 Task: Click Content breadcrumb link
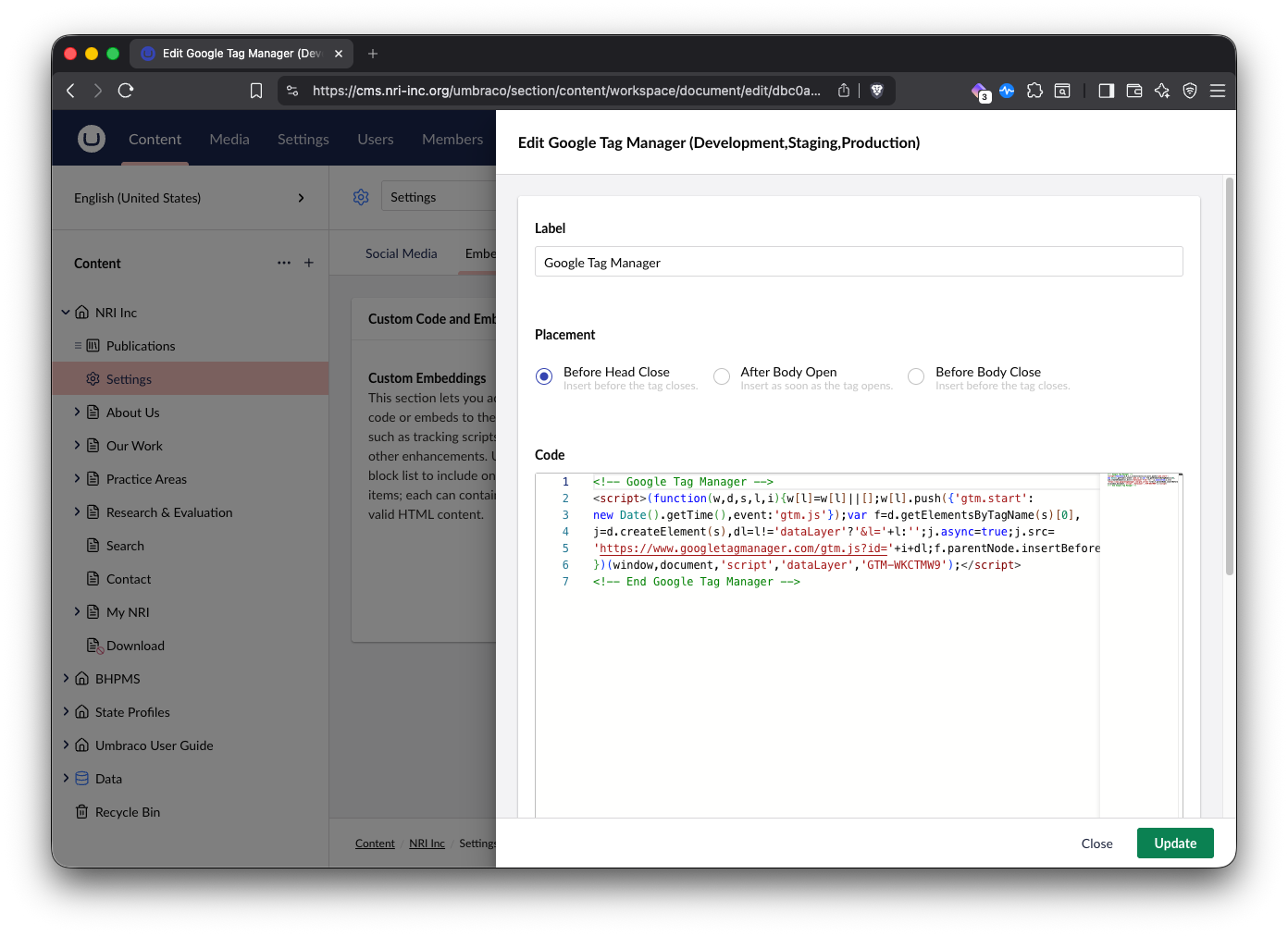tap(375, 844)
